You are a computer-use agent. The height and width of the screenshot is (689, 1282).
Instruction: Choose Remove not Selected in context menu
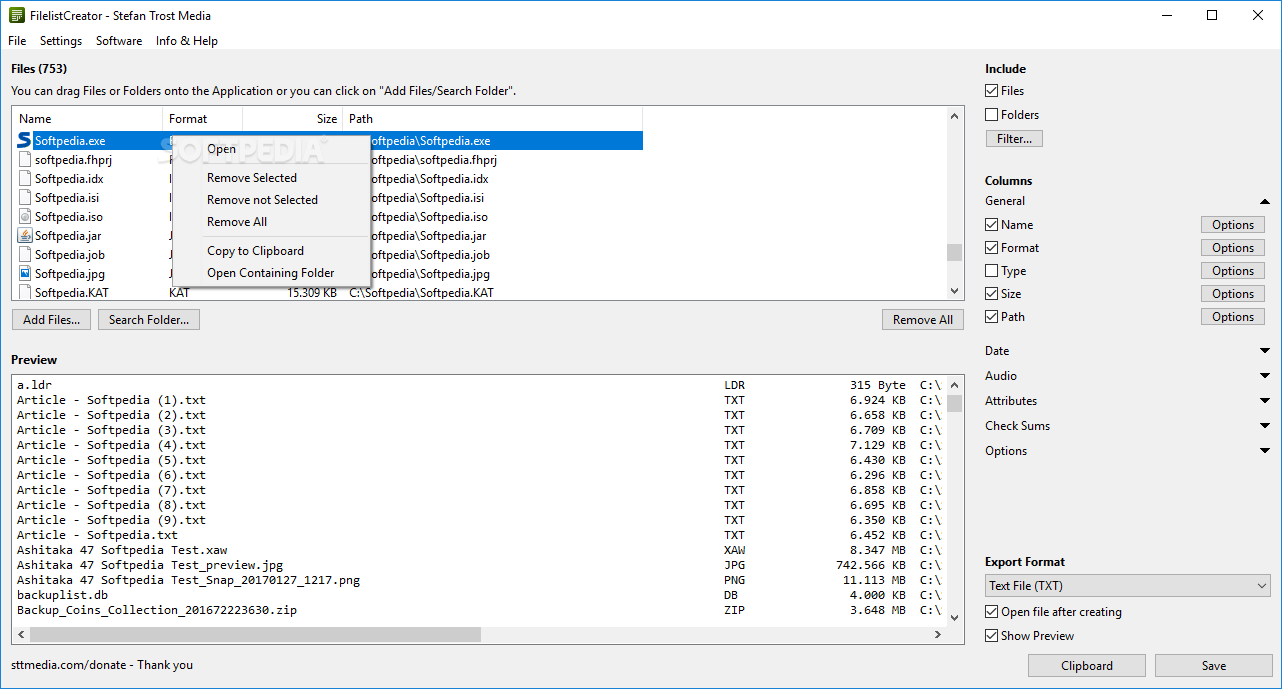click(271, 200)
